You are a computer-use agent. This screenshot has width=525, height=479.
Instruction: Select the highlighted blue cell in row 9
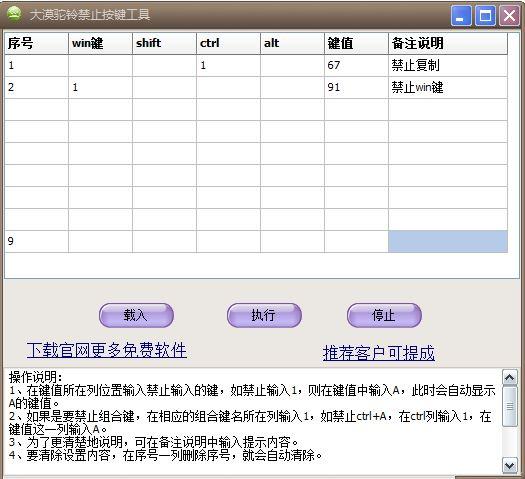(x=448, y=241)
